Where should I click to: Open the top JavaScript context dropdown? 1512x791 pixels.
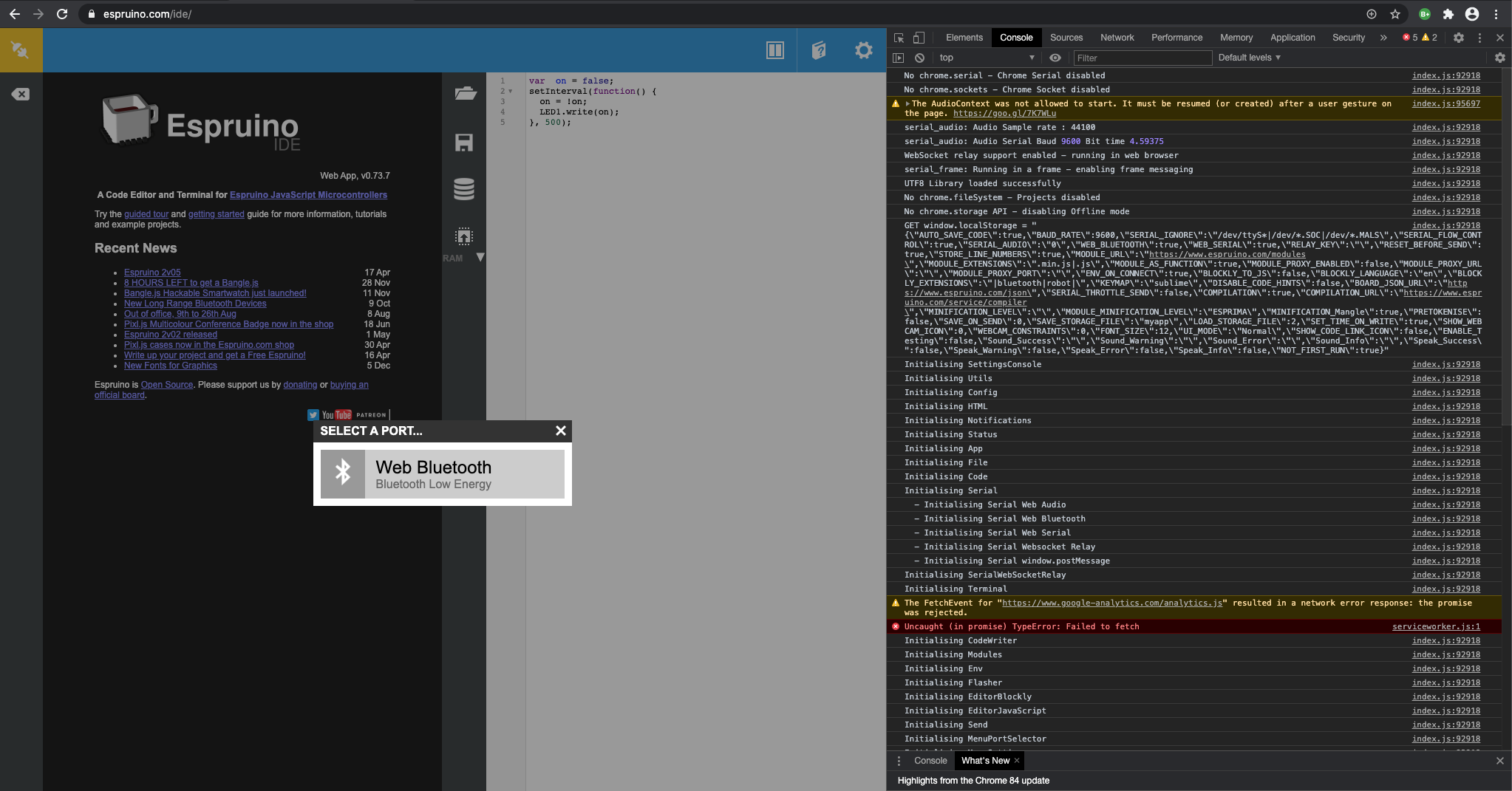point(987,58)
